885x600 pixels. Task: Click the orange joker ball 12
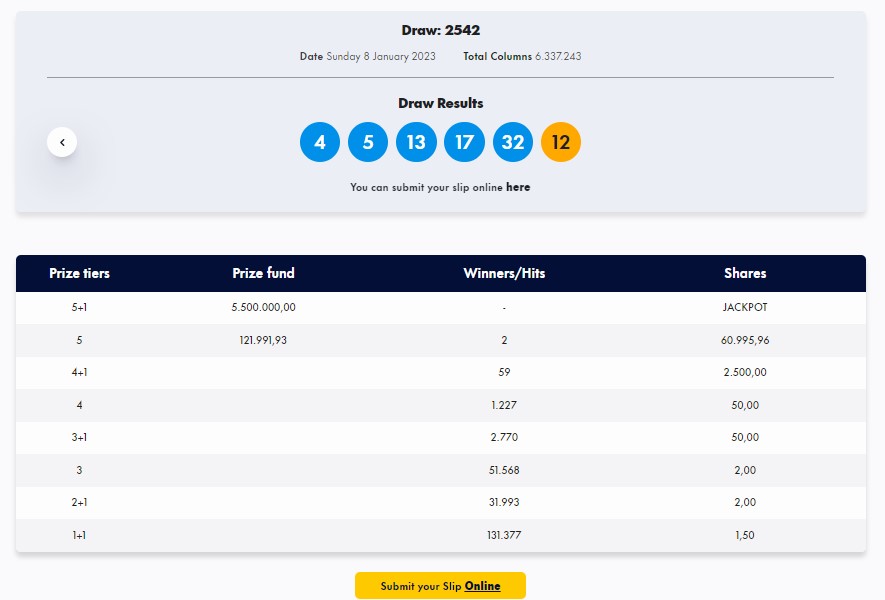pos(561,142)
